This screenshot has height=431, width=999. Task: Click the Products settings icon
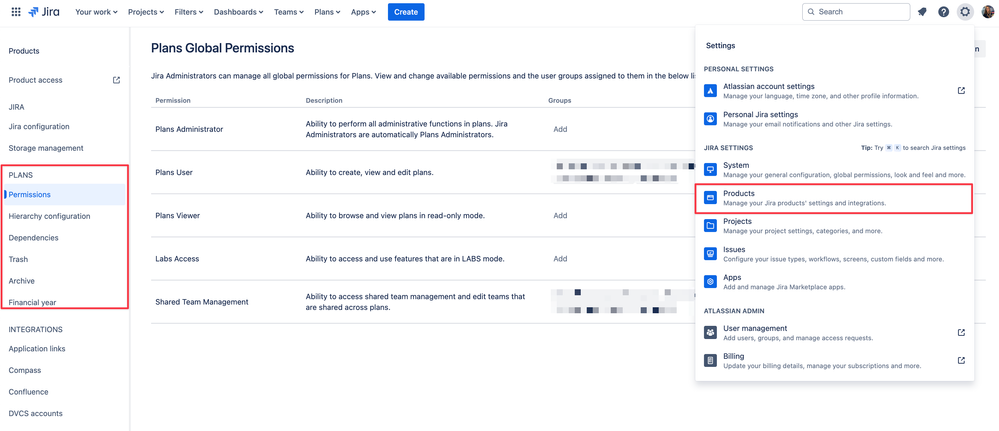pyautogui.click(x=710, y=198)
